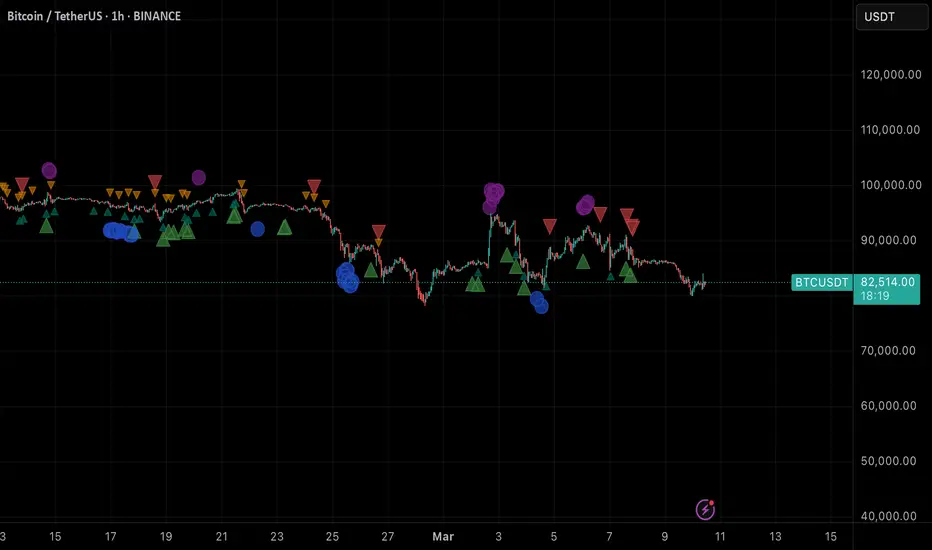The width and height of the screenshot is (932, 550).
Task: Click the 18:19 candle countdown timer
Action: pyautogui.click(x=875, y=296)
